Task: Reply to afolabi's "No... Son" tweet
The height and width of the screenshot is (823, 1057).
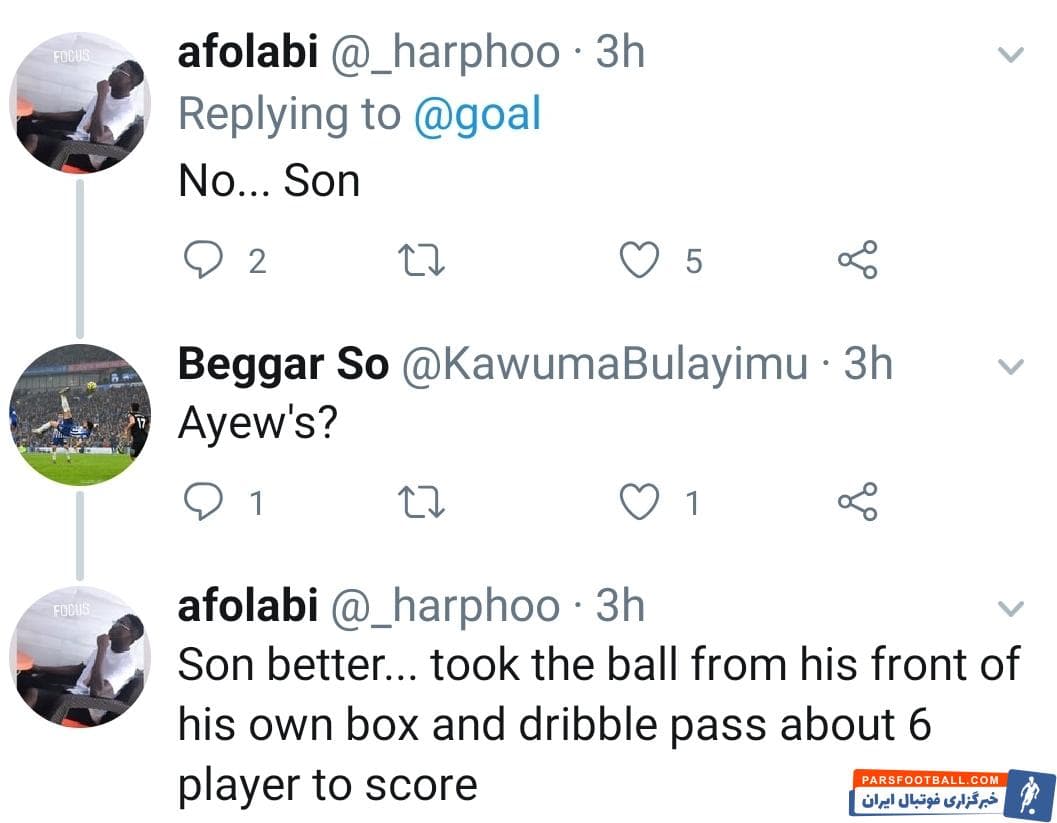Action: tap(204, 261)
